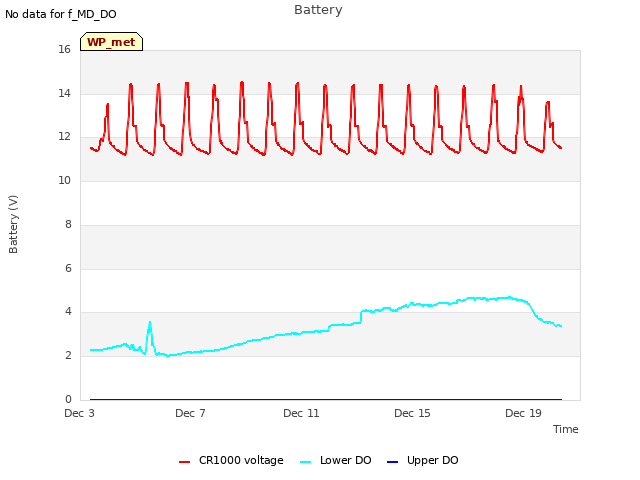The height and width of the screenshot is (480, 640).
Task: Click the Lower DO step jump near Dec 13
Action: tap(361, 317)
